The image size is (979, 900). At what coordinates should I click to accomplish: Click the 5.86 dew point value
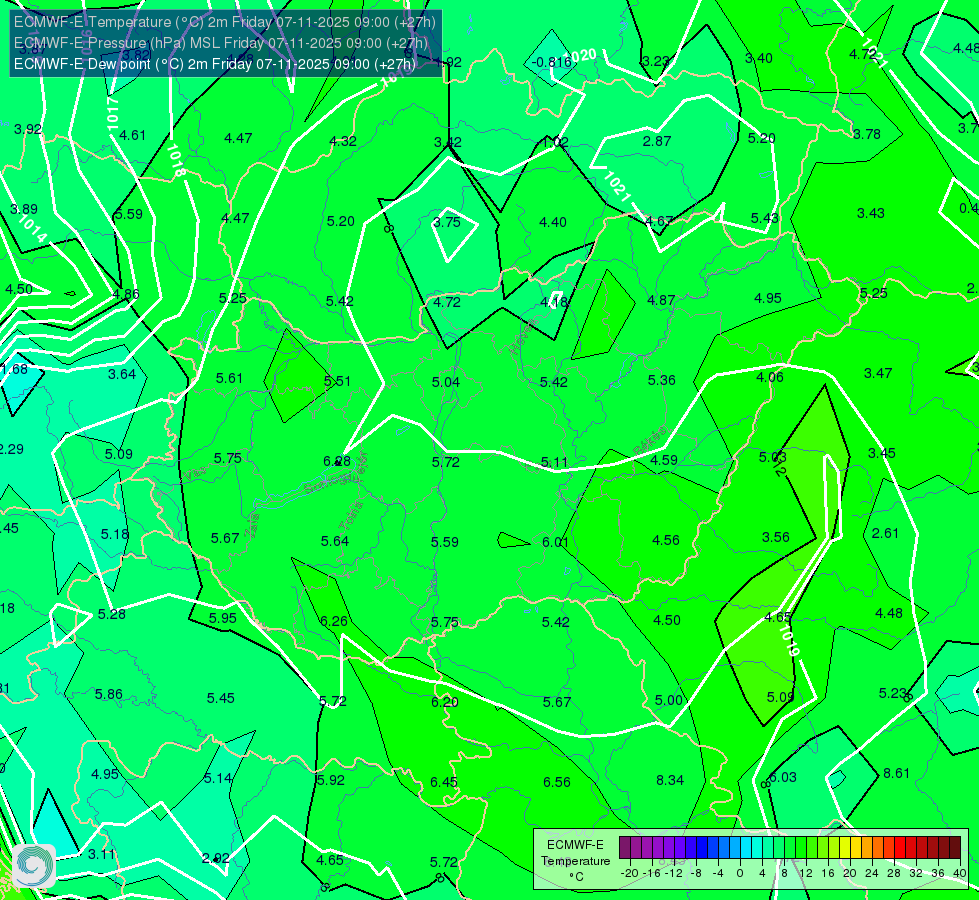click(109, 694)
